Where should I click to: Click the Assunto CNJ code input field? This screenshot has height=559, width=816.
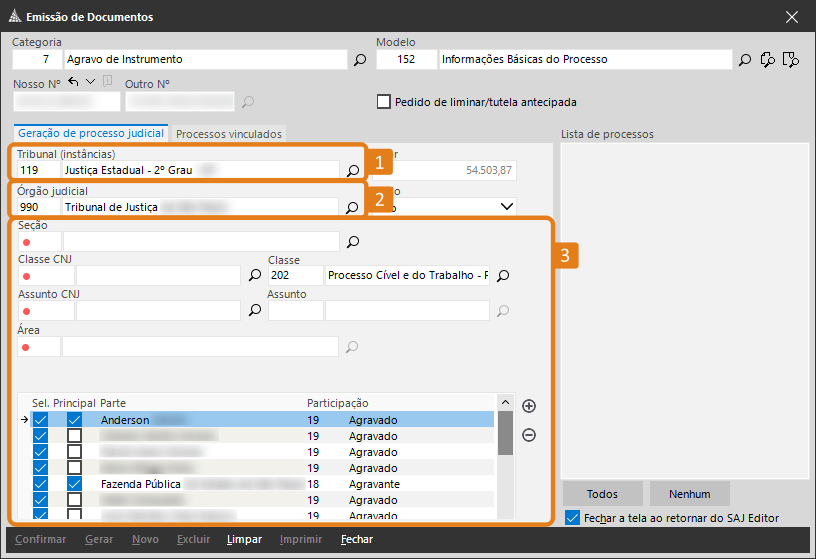pos(45,311)
